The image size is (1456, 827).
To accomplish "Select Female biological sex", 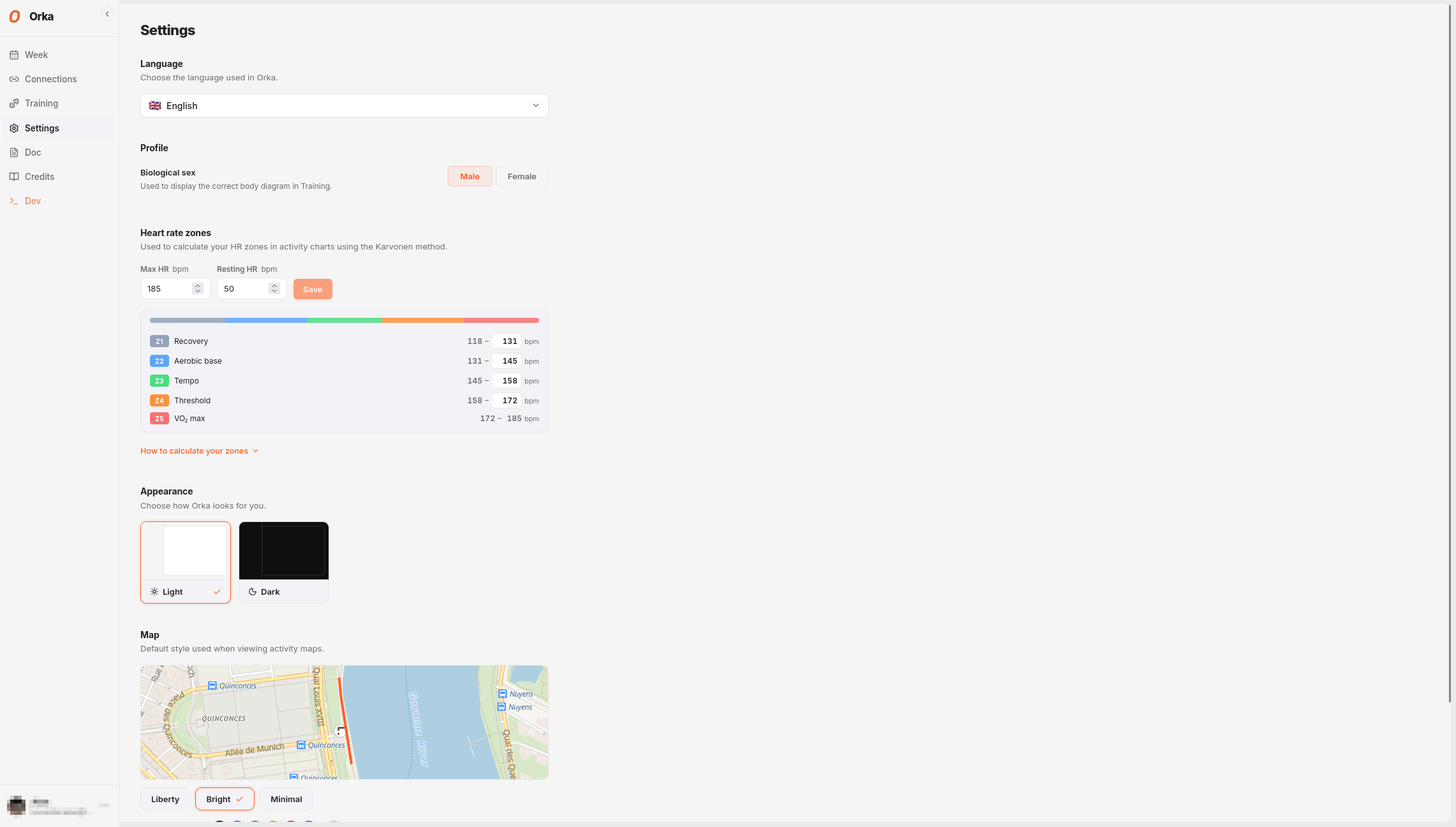I will pos(522,177).
